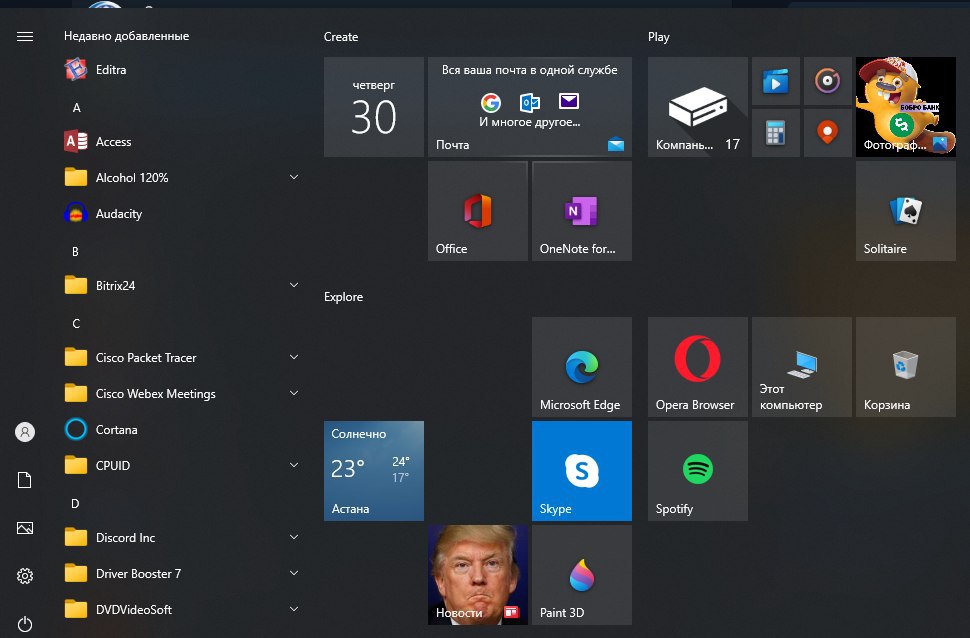
Task: Click the Explore group title
Action: click(x=343, y=297)
